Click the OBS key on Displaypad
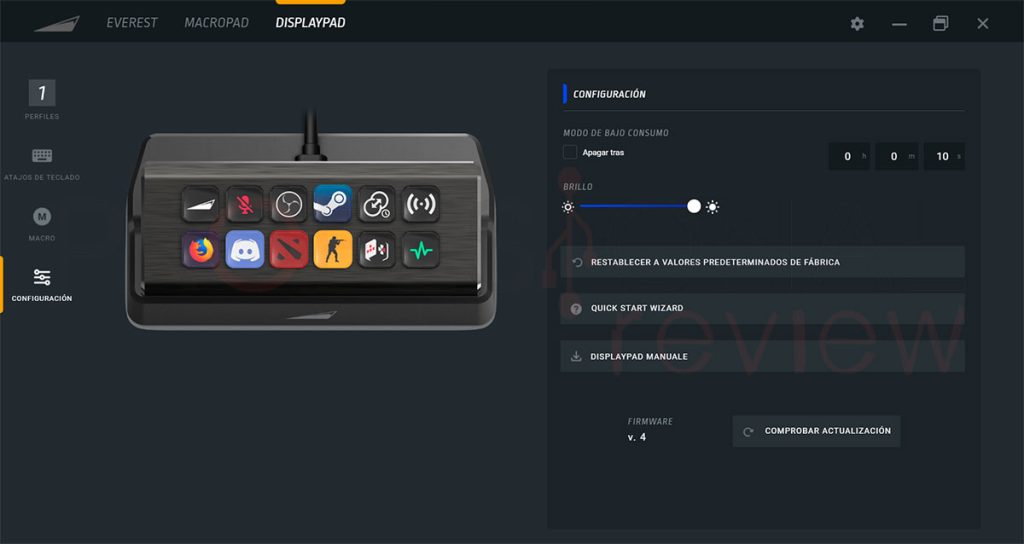This screenshot has height=544, width=1024. pyautogui.click(x=289, y=204)
